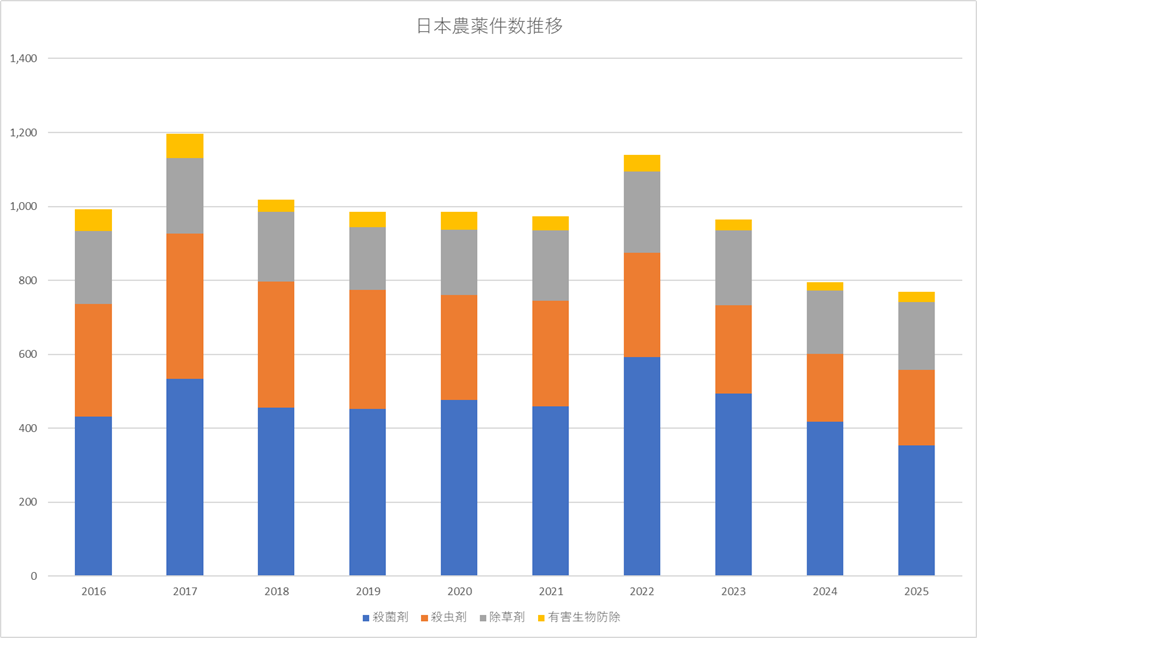Click the orange 殺虫剤 legend marker
This screenshot has height=648, width=1152.
click(424, 618)
